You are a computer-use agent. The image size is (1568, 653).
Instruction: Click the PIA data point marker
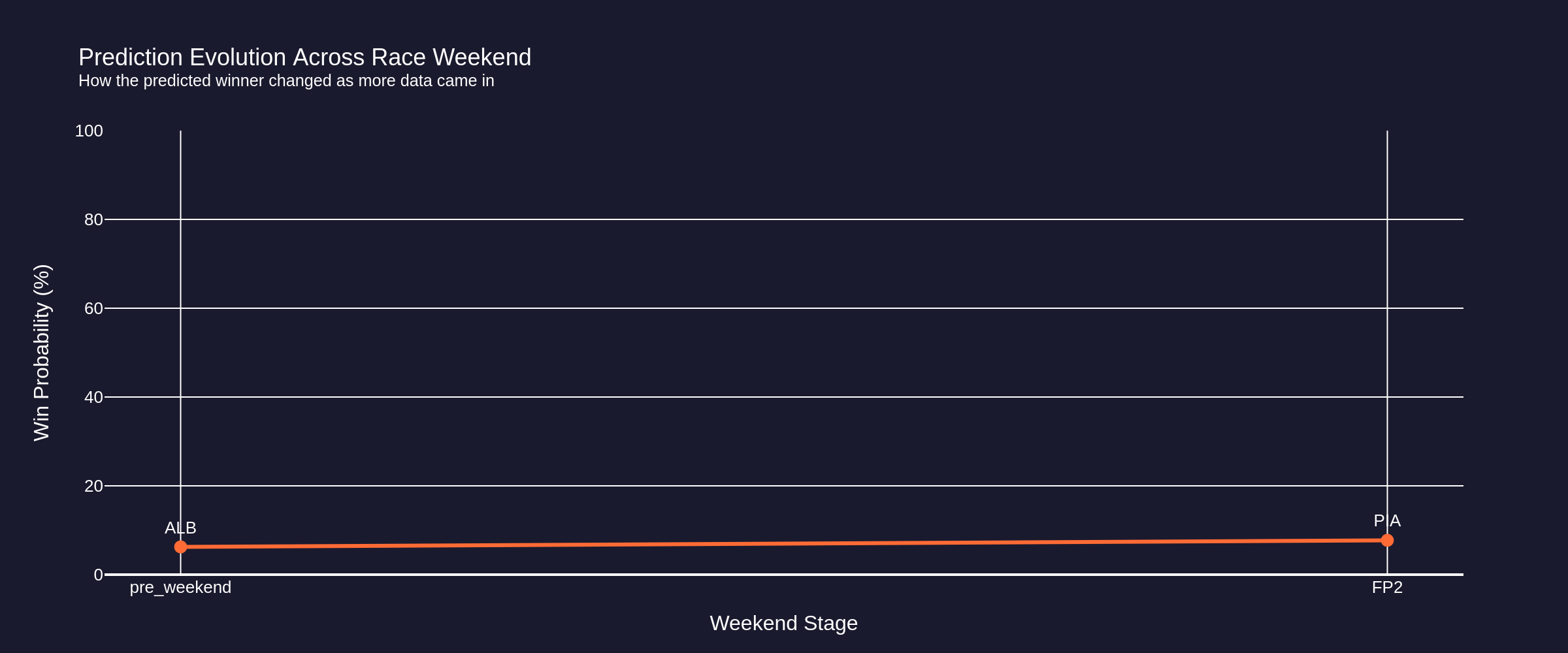1387,540
